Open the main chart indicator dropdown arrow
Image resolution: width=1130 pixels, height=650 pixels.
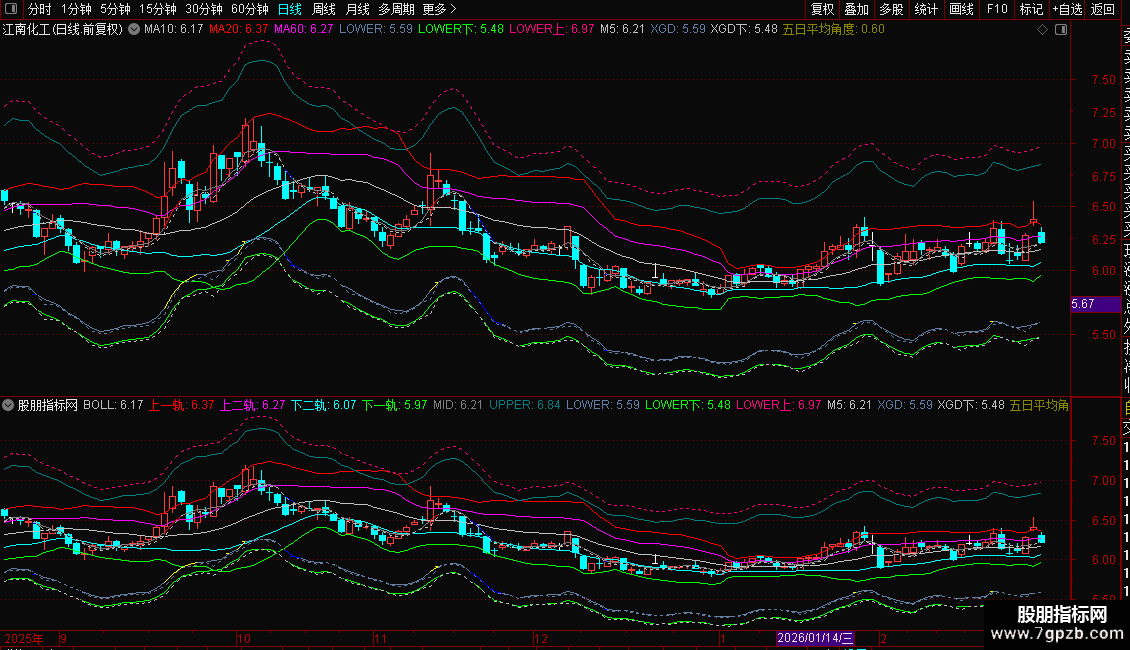tap(134, 30)
